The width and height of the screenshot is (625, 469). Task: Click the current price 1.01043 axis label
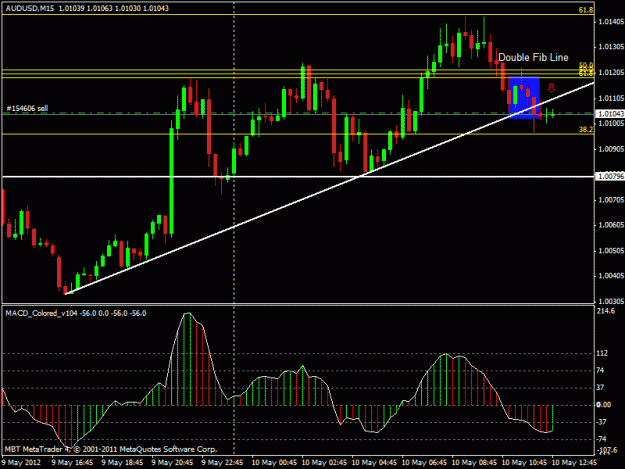611,114
